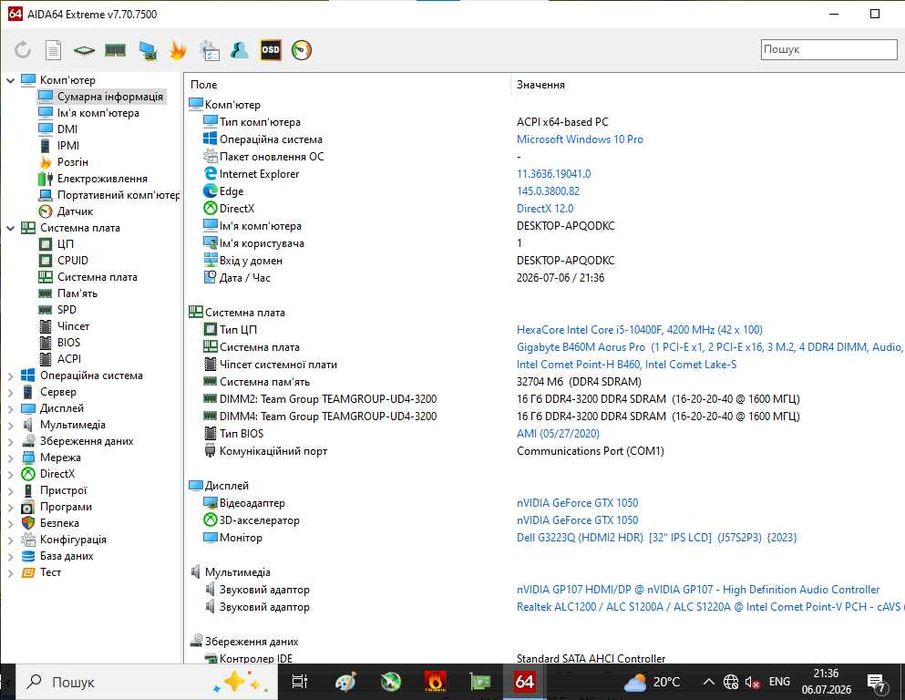Collapse the Комп'ютер tree node
Viewport: 905px width, 700px height.
coord(10,80)
